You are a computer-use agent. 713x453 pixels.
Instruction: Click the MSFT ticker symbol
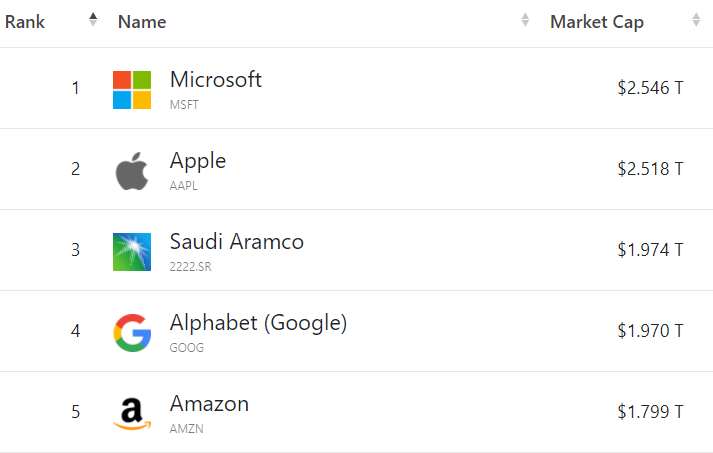(184, 105)
